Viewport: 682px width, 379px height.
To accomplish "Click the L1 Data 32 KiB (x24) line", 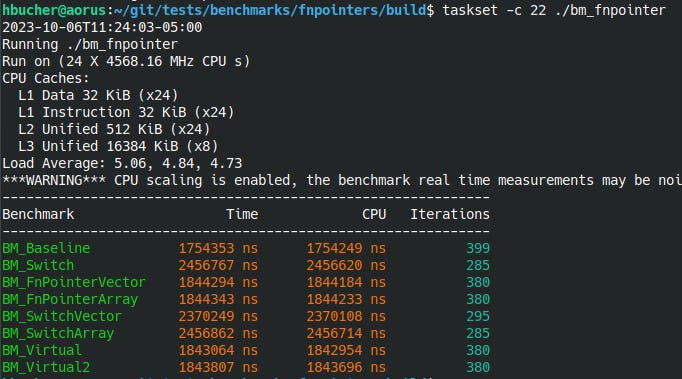I will click(98, 95).
